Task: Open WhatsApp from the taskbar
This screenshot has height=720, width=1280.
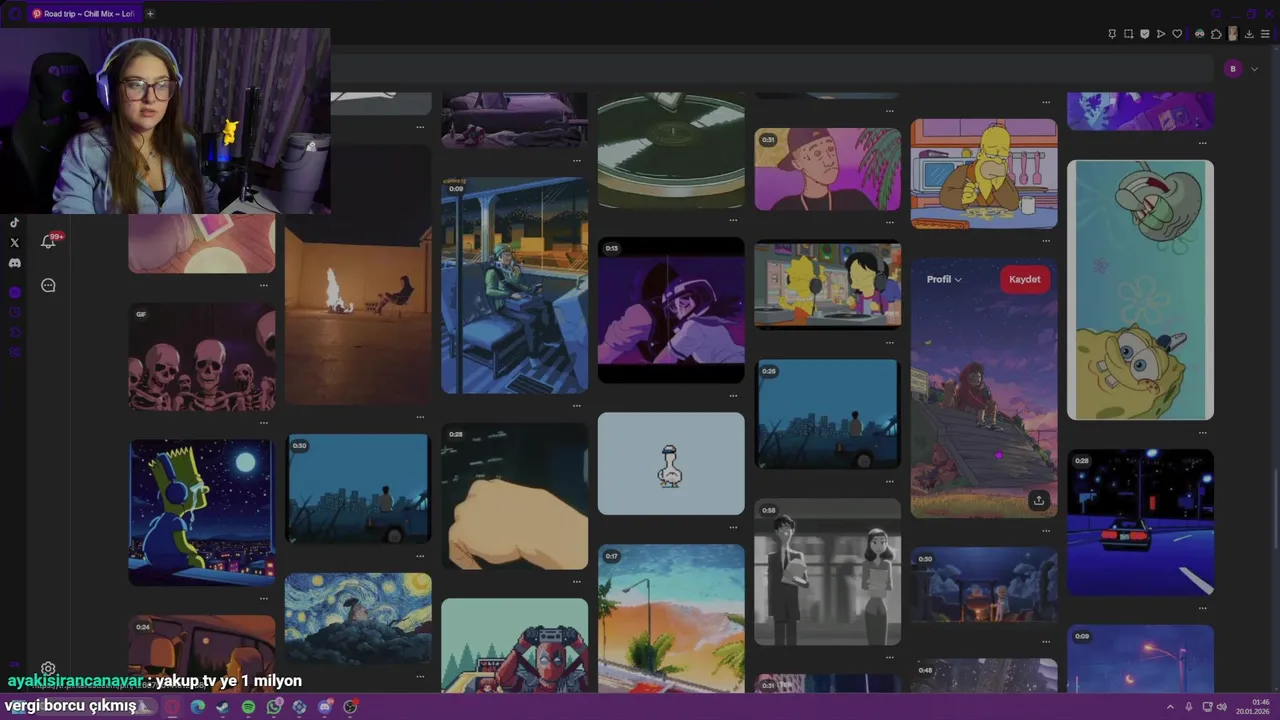Action: 275,707
